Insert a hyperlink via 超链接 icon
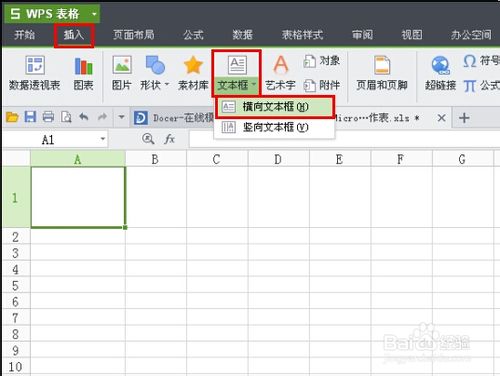The width and height of the screenshot is (500, 376). [x=440, y=73]
